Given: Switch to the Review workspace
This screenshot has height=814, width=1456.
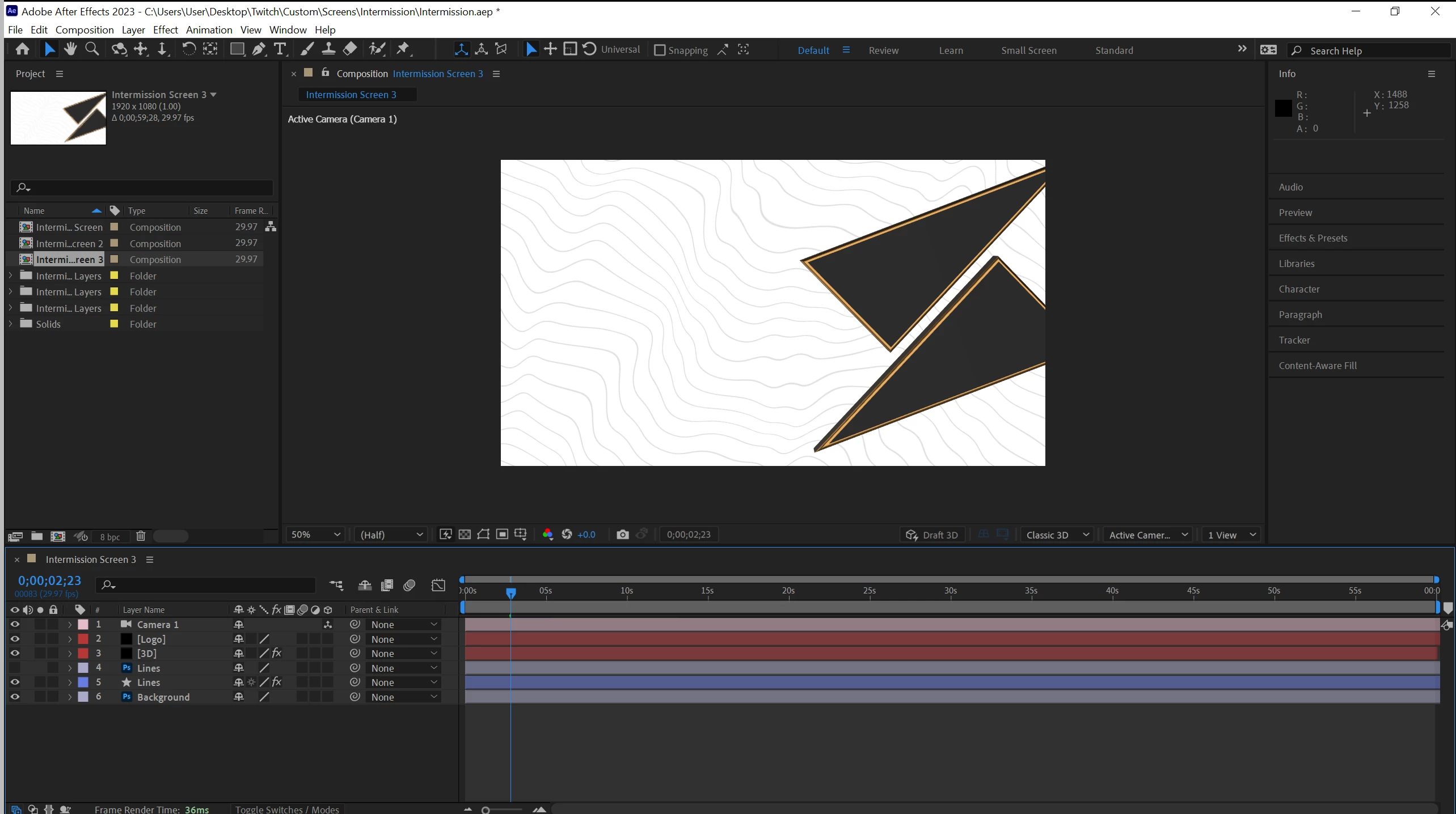Looking at the screenshot, I should tap(883, 50).
